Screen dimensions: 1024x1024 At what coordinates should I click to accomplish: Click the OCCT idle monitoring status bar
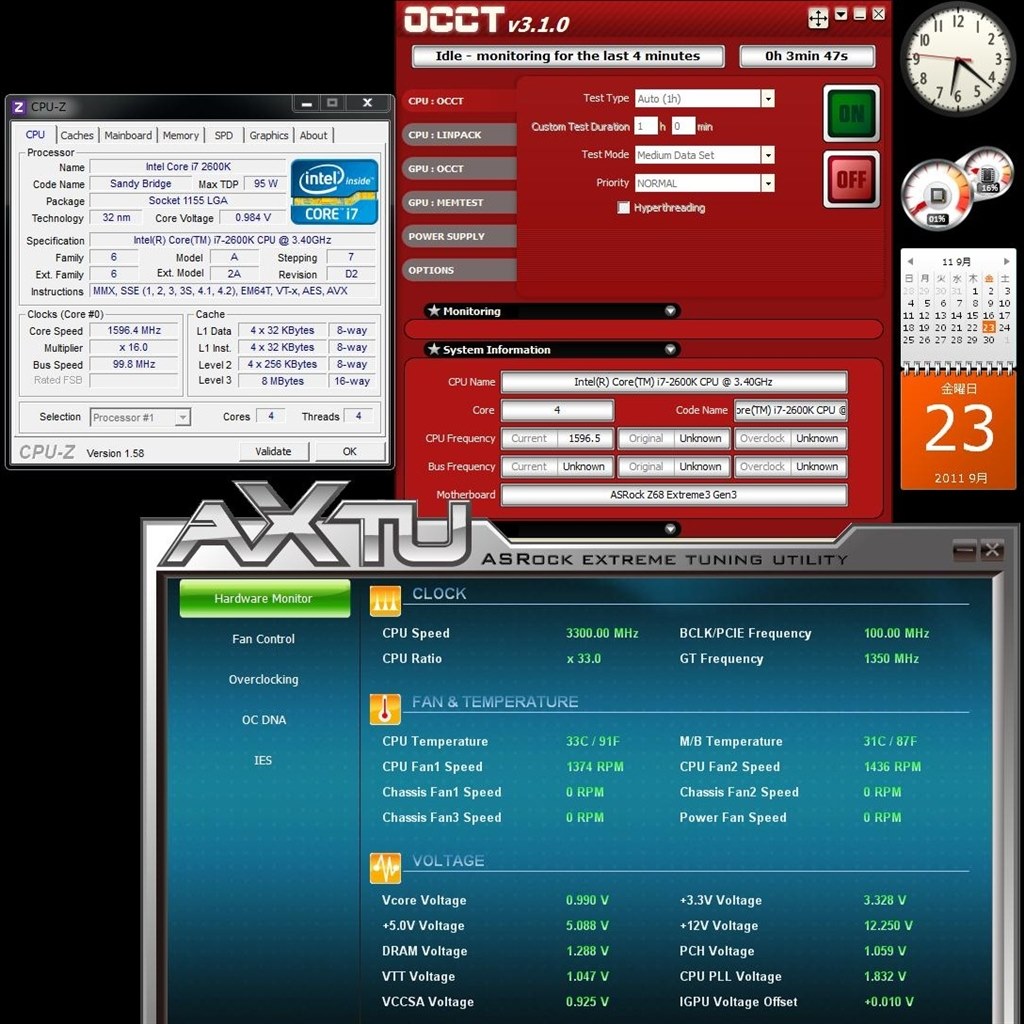tap(568, 56)
